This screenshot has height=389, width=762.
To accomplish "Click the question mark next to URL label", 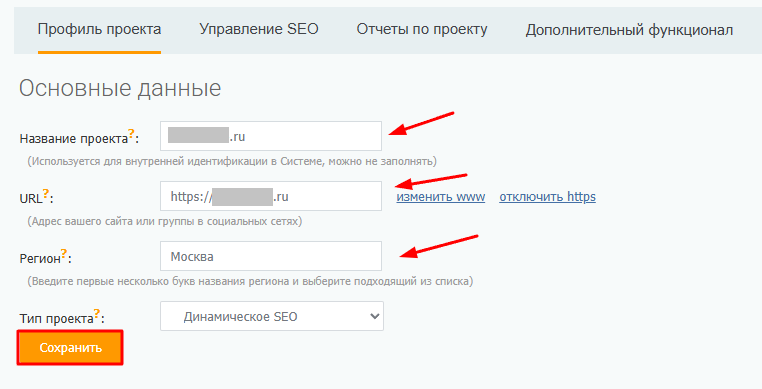I will pos(46,194).
